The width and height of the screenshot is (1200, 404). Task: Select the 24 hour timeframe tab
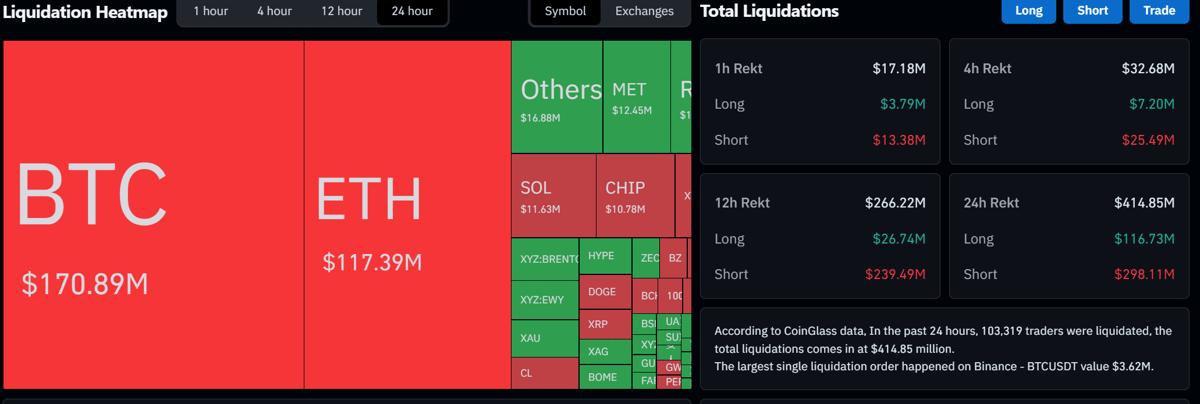point(412,12)
